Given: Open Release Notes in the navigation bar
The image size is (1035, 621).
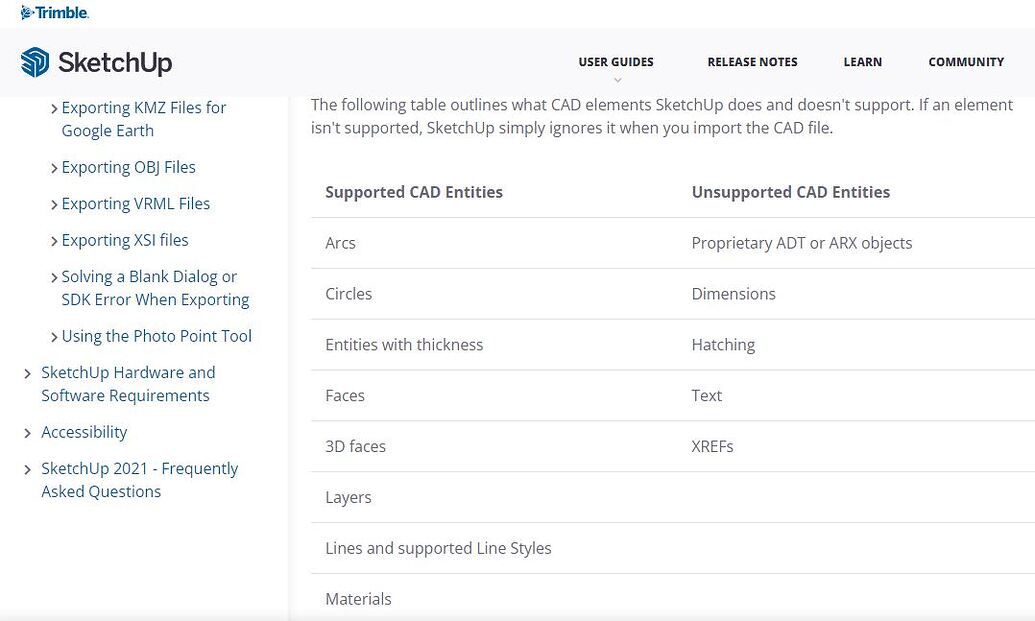Looking at the screenshot, I should pos(752,62).
